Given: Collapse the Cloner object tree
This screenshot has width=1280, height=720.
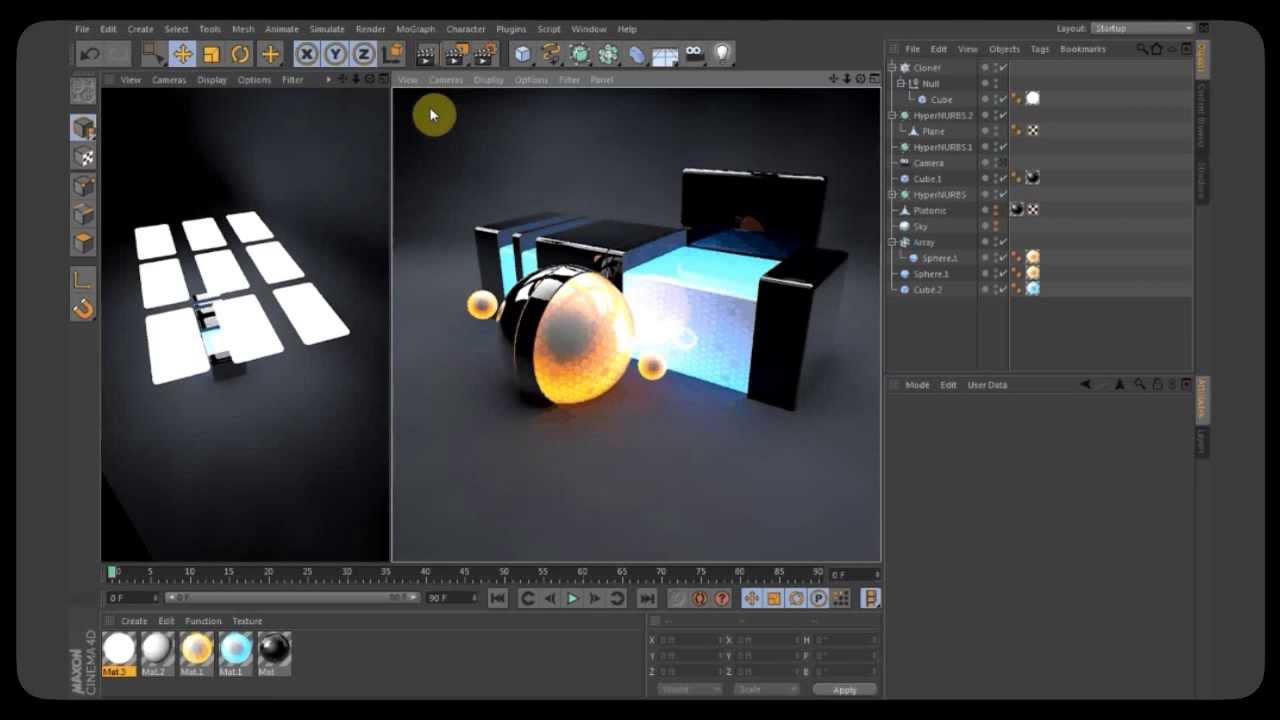Looking at the screenshot, I should [x=893, y=68].
